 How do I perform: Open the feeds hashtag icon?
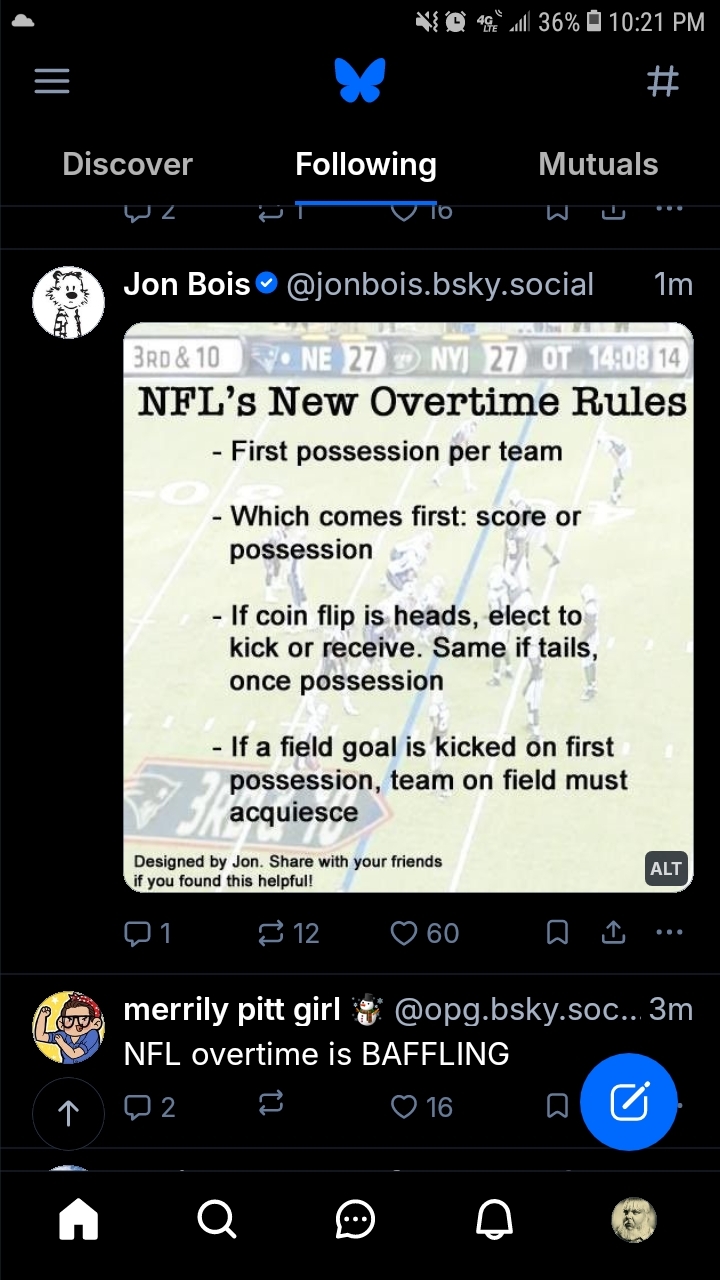coord(663,81)
